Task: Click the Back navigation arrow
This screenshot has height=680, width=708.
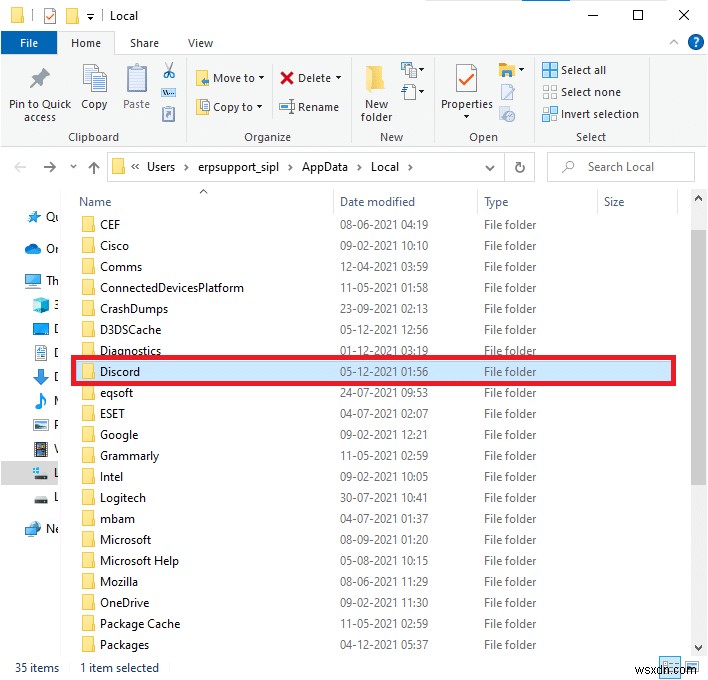Action: 20,168
